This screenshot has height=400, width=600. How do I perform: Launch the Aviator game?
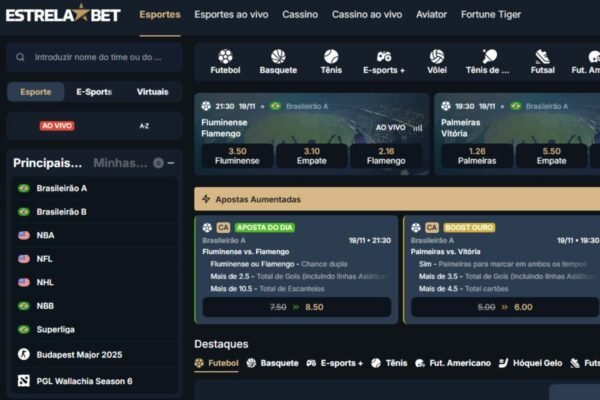[431, 15]
